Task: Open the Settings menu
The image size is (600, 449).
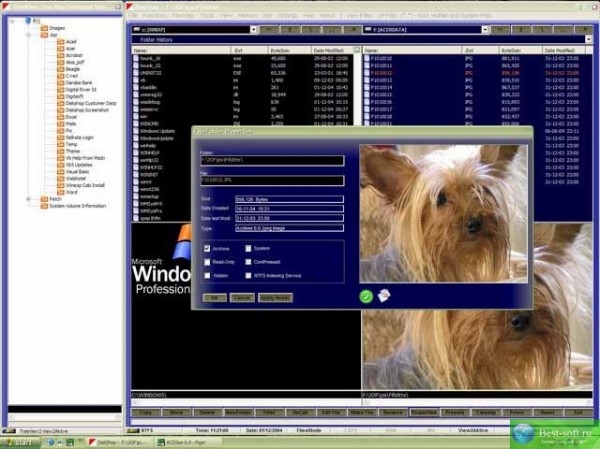Action: (x=287, y=15)
